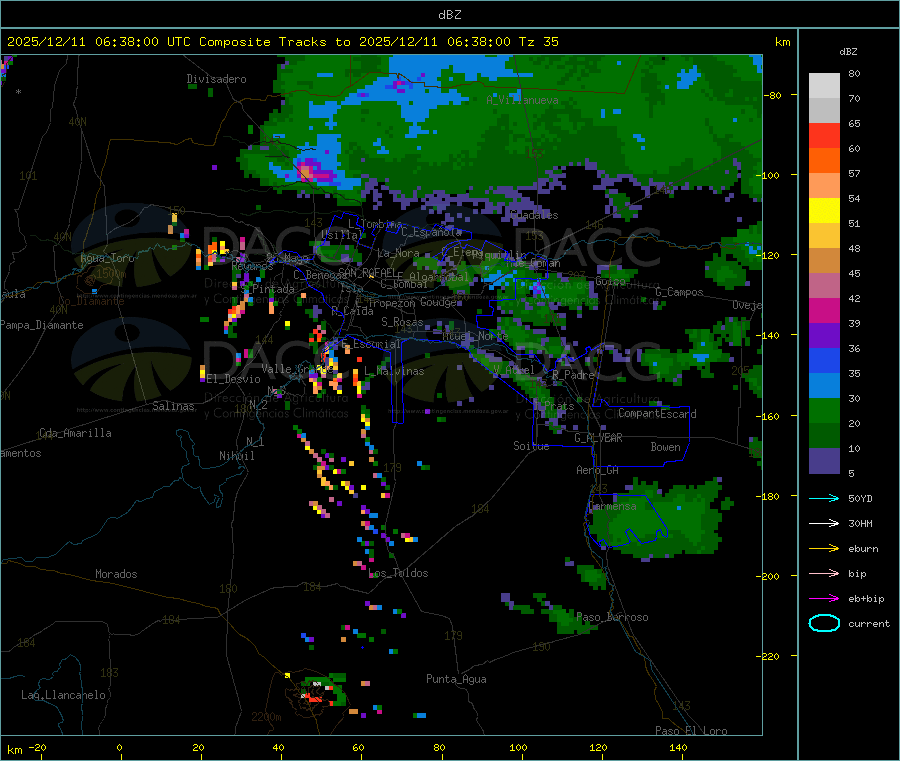Select the light gray top swatch of dBZ scale
The height and width of the screenshot is (761, 900).
click(x=824, y=86)
